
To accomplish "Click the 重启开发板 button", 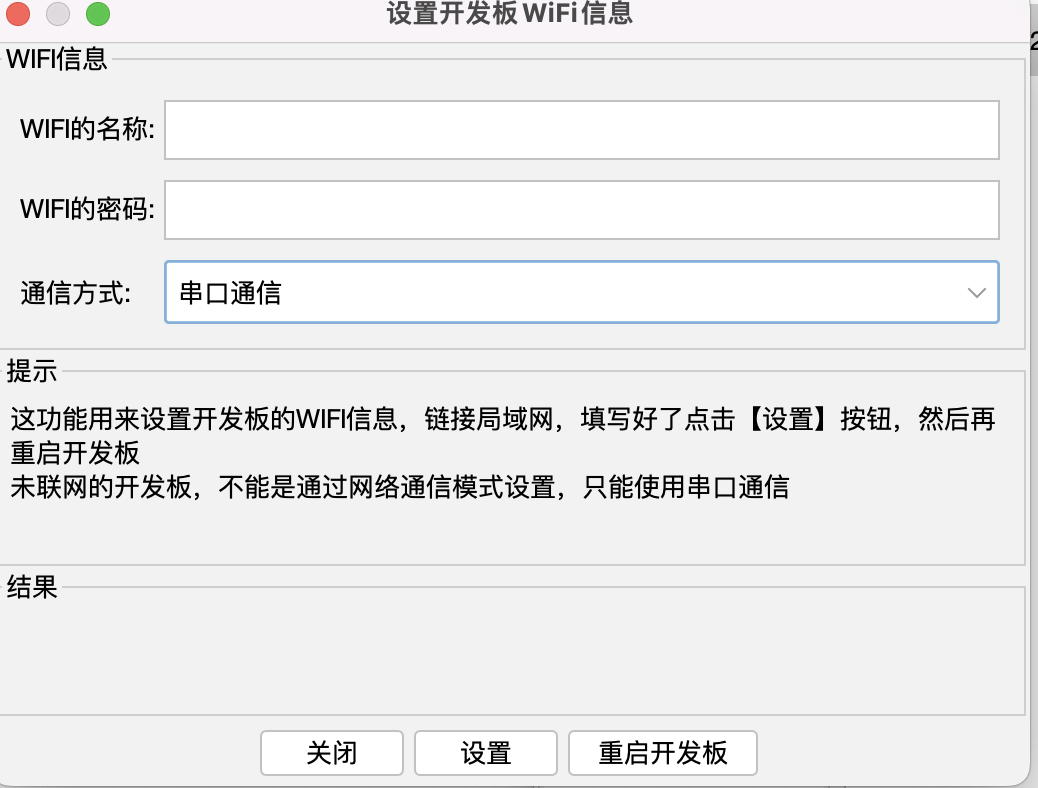I will click(x=662, y=753).
